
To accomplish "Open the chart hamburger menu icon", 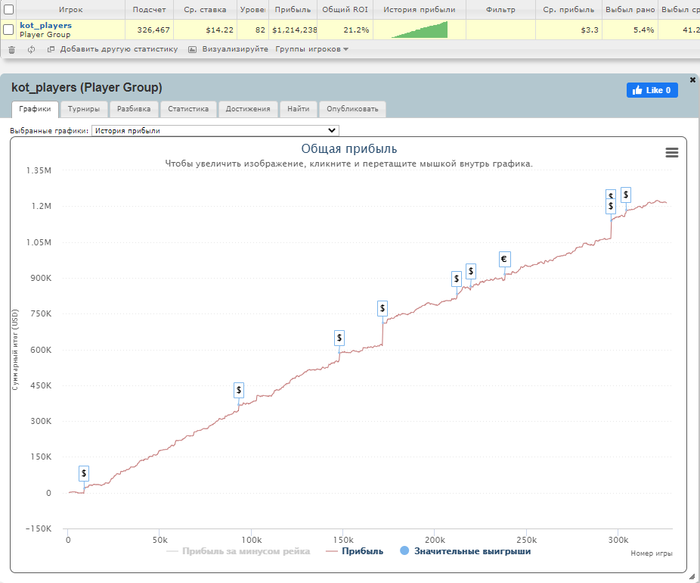I will (x=671, y=153).
